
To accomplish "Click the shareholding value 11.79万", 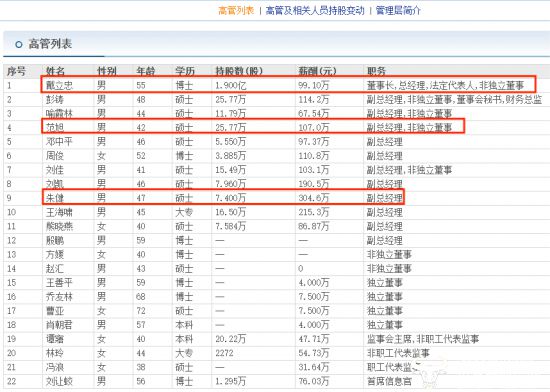I will click(x=230, y=114).
